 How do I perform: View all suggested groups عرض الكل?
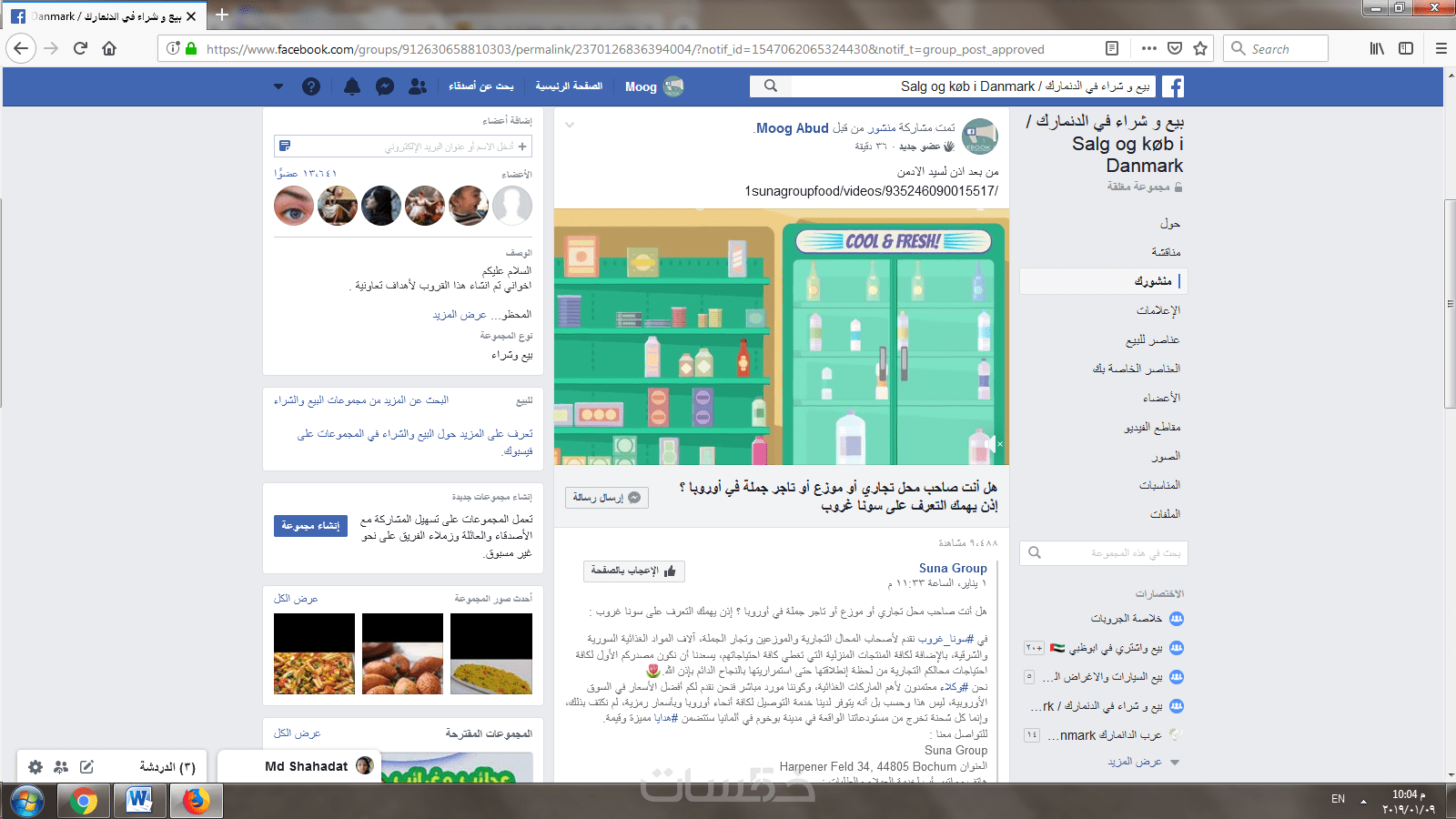pyautogui.click(x=298, y=733)
